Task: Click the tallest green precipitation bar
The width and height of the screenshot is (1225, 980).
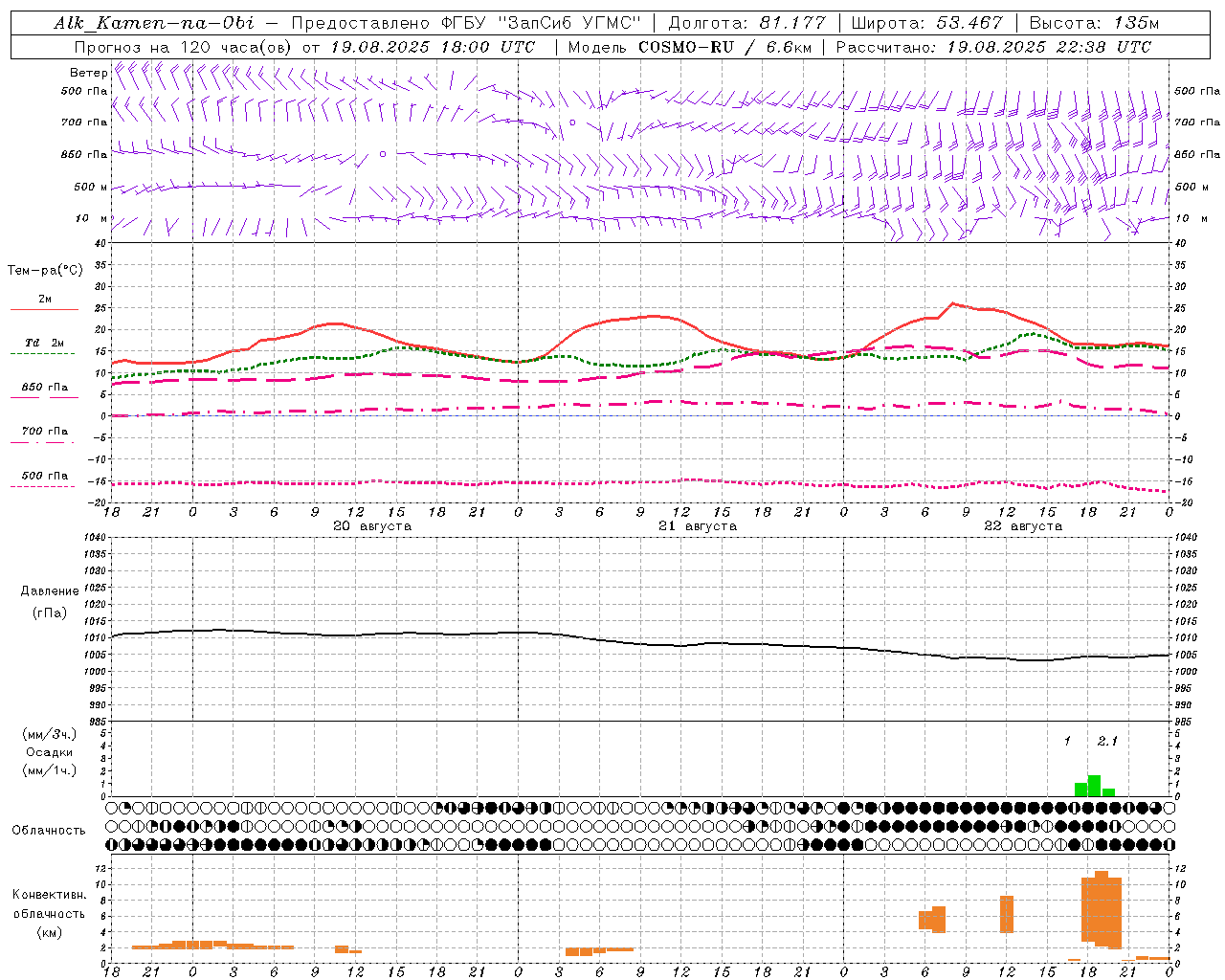Action: (x=1095, y=786)
